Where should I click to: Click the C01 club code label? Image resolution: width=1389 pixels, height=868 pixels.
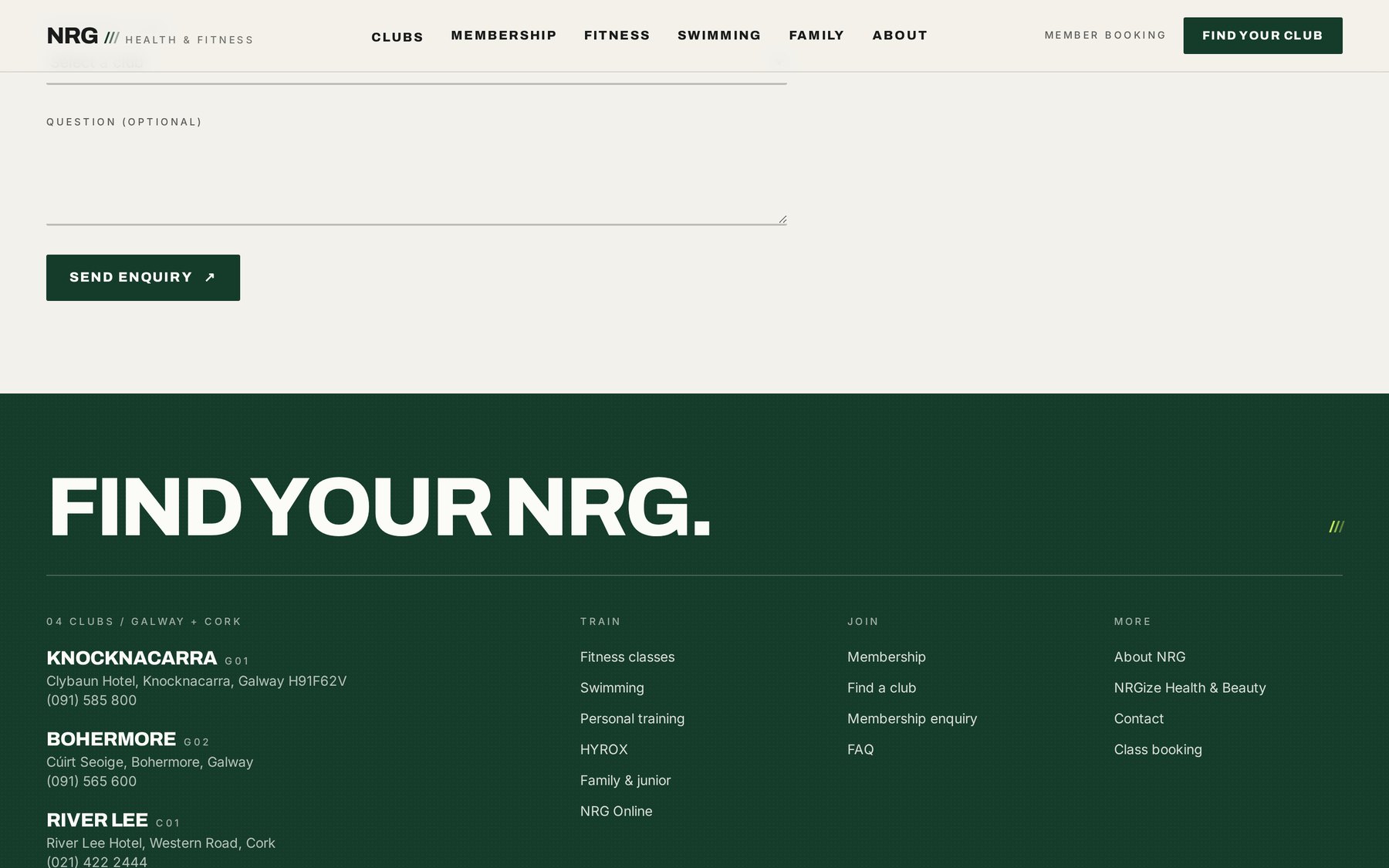point(168,823)
